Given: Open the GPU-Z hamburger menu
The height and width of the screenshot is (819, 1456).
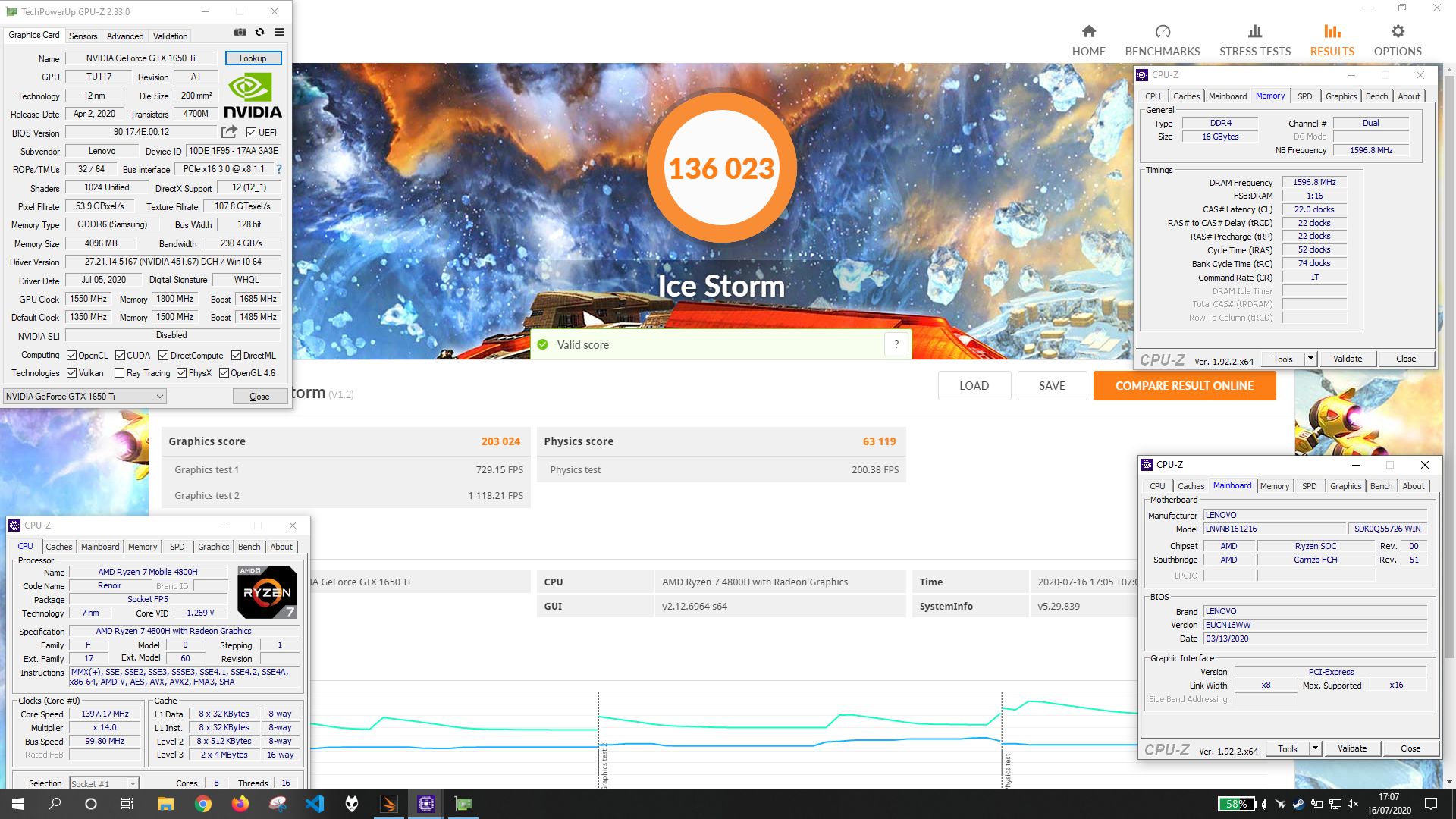Looking at the screenshot, I should (x=279, y=33).
